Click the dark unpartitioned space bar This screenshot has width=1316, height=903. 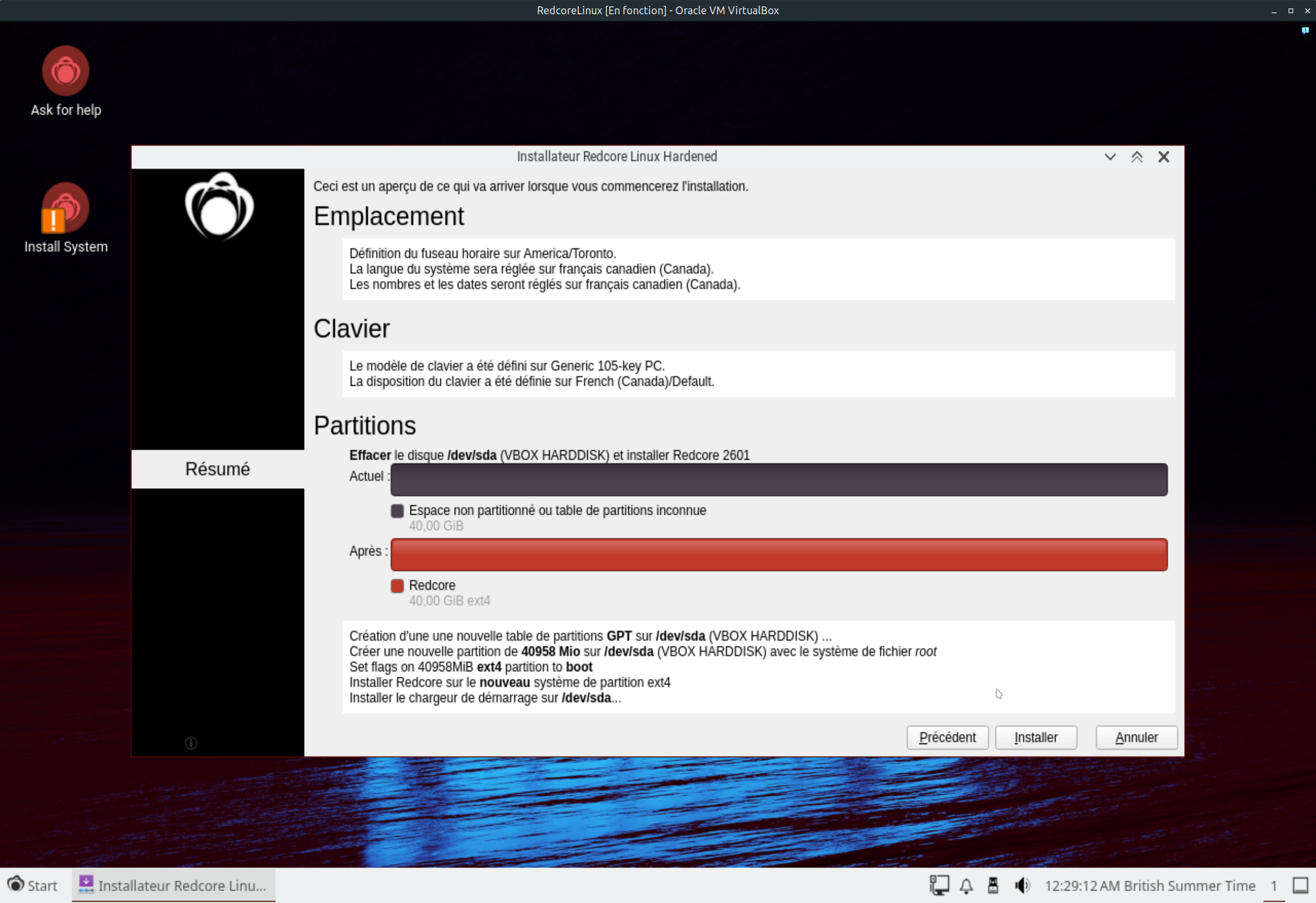point(779,479)
